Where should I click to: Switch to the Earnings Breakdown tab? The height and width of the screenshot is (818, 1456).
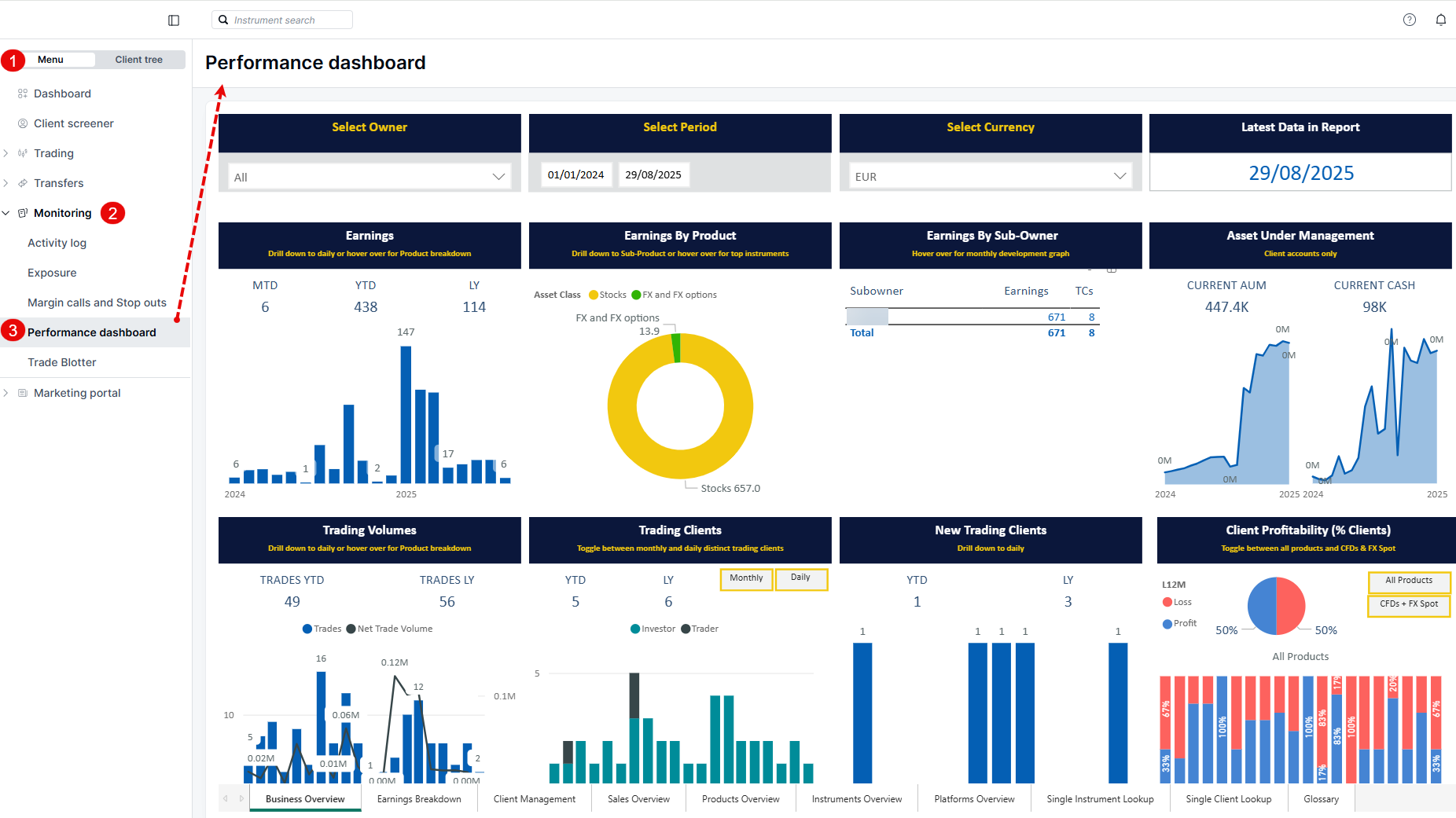coord(419,799)
